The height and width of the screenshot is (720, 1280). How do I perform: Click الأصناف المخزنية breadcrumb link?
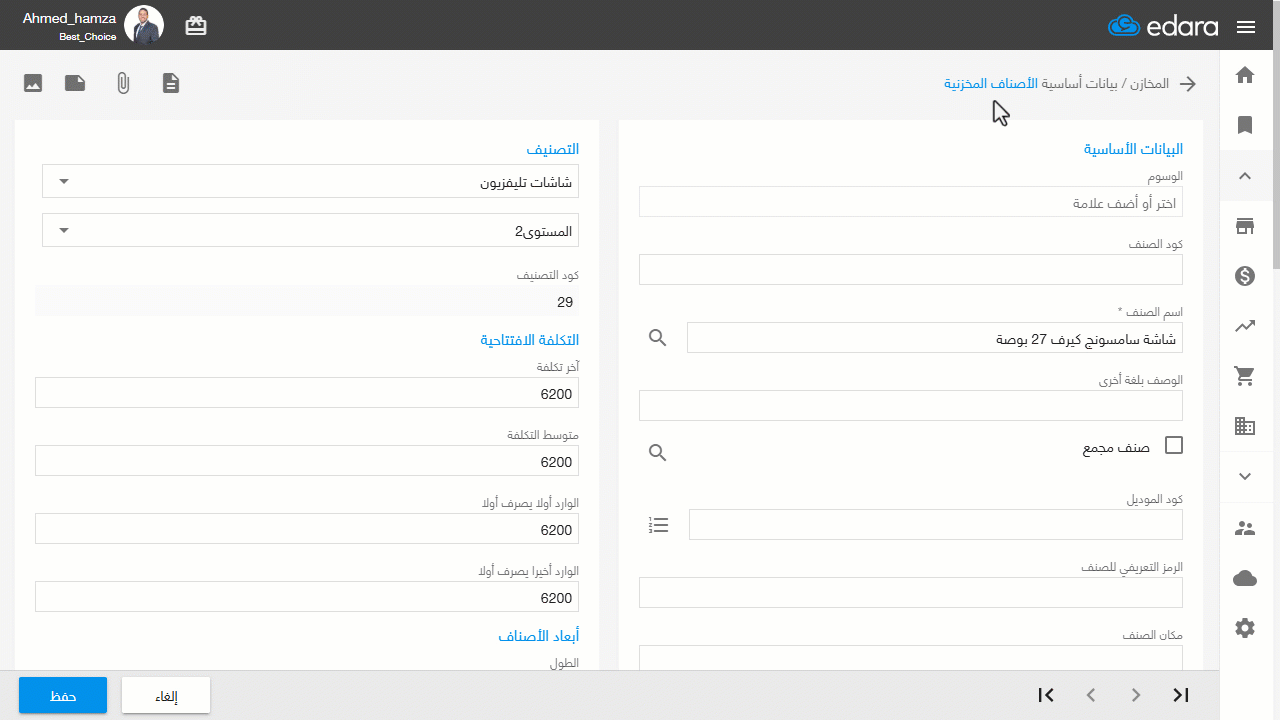coord(990,83)
